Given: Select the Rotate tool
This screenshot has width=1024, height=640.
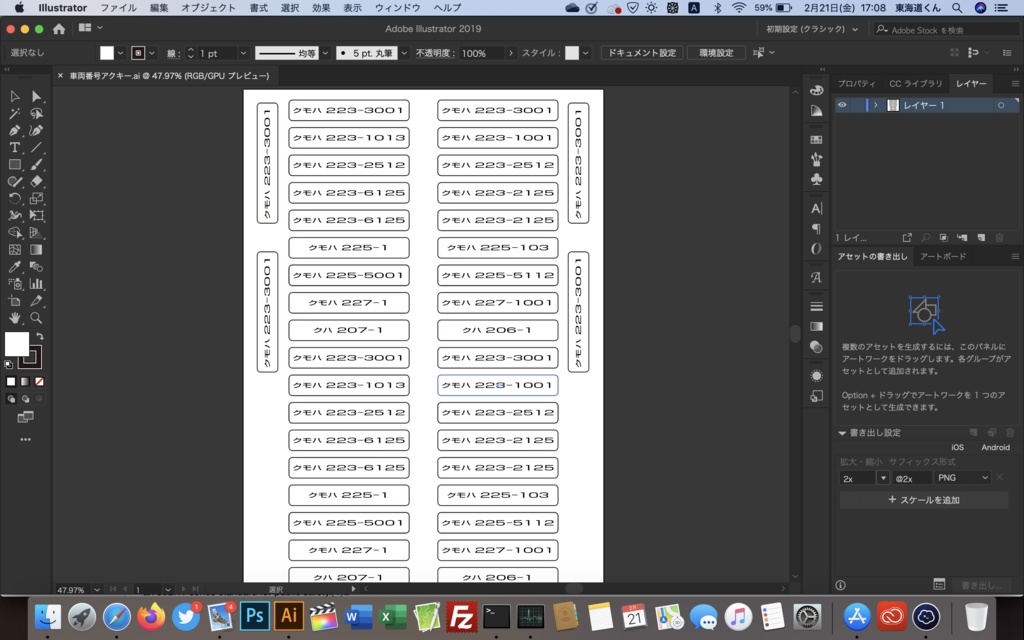Looking at the screenshot, I should [x=14, y=199].
